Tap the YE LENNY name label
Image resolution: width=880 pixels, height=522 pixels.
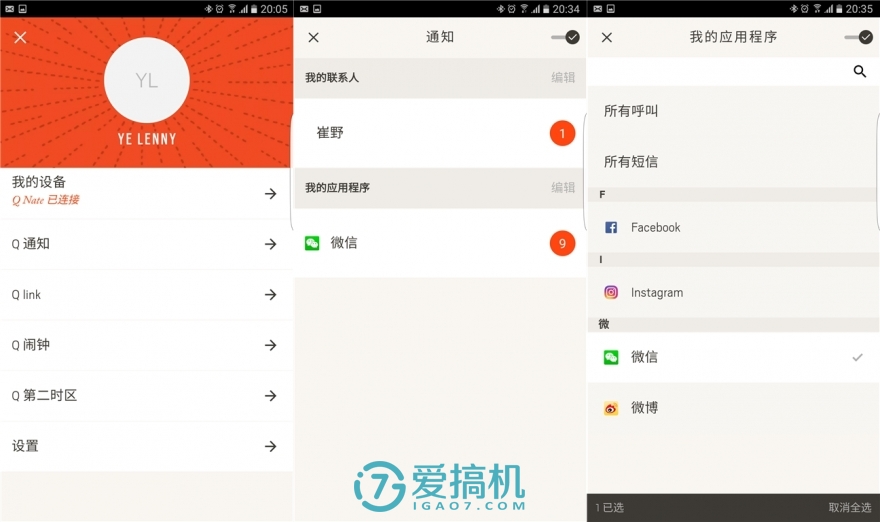click(x=146, y=139)
